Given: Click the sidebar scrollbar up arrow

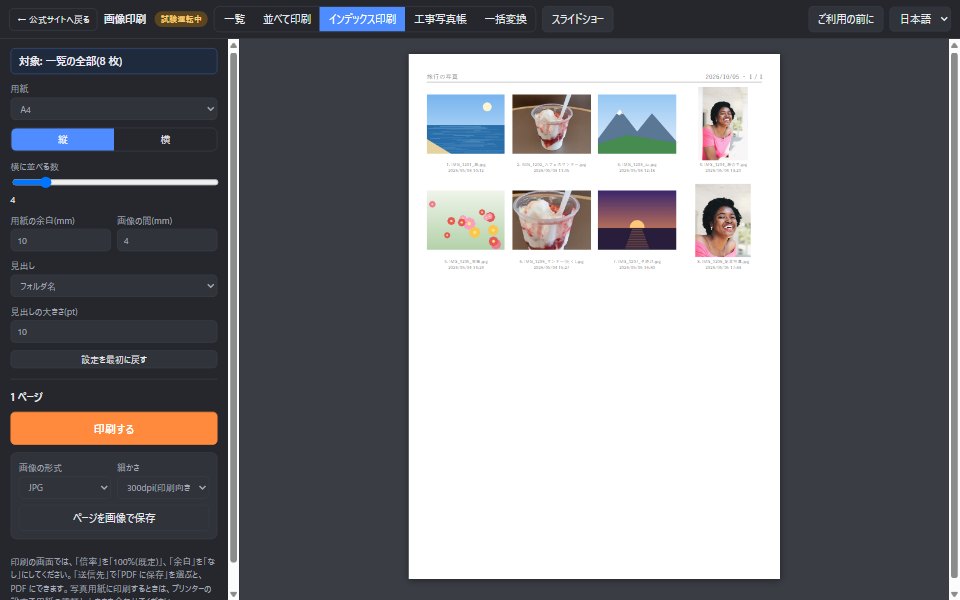Looking at the screenshot, I should point(233,44).
